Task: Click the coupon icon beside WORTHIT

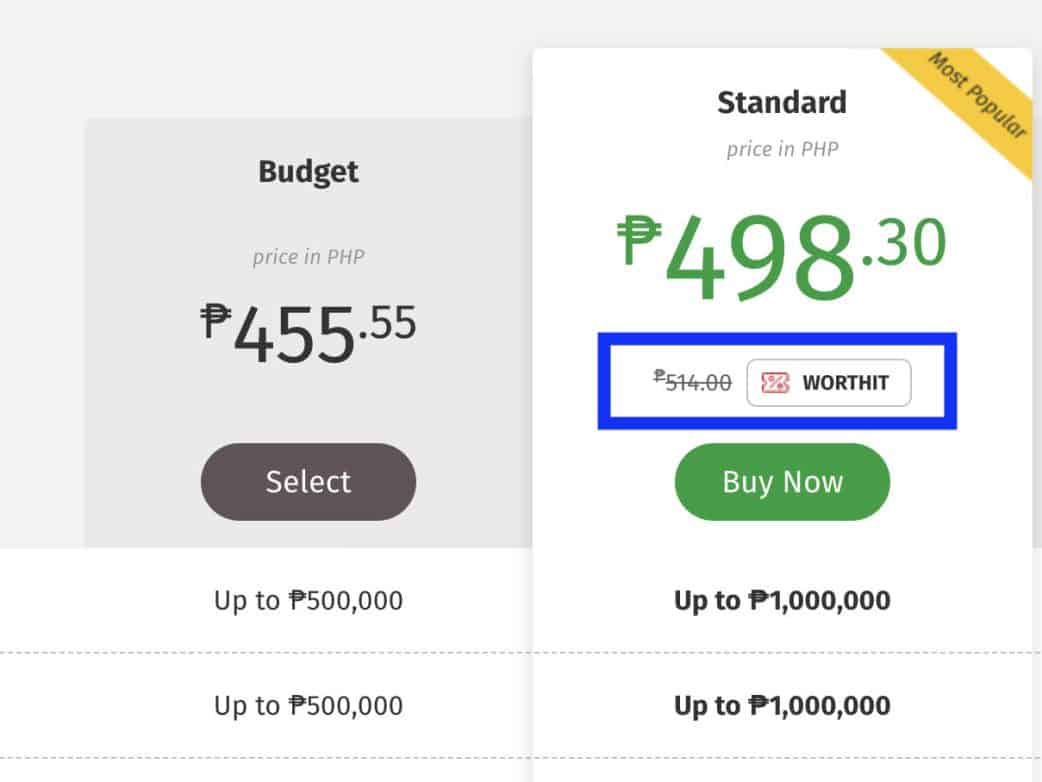Action: [776, 383]
